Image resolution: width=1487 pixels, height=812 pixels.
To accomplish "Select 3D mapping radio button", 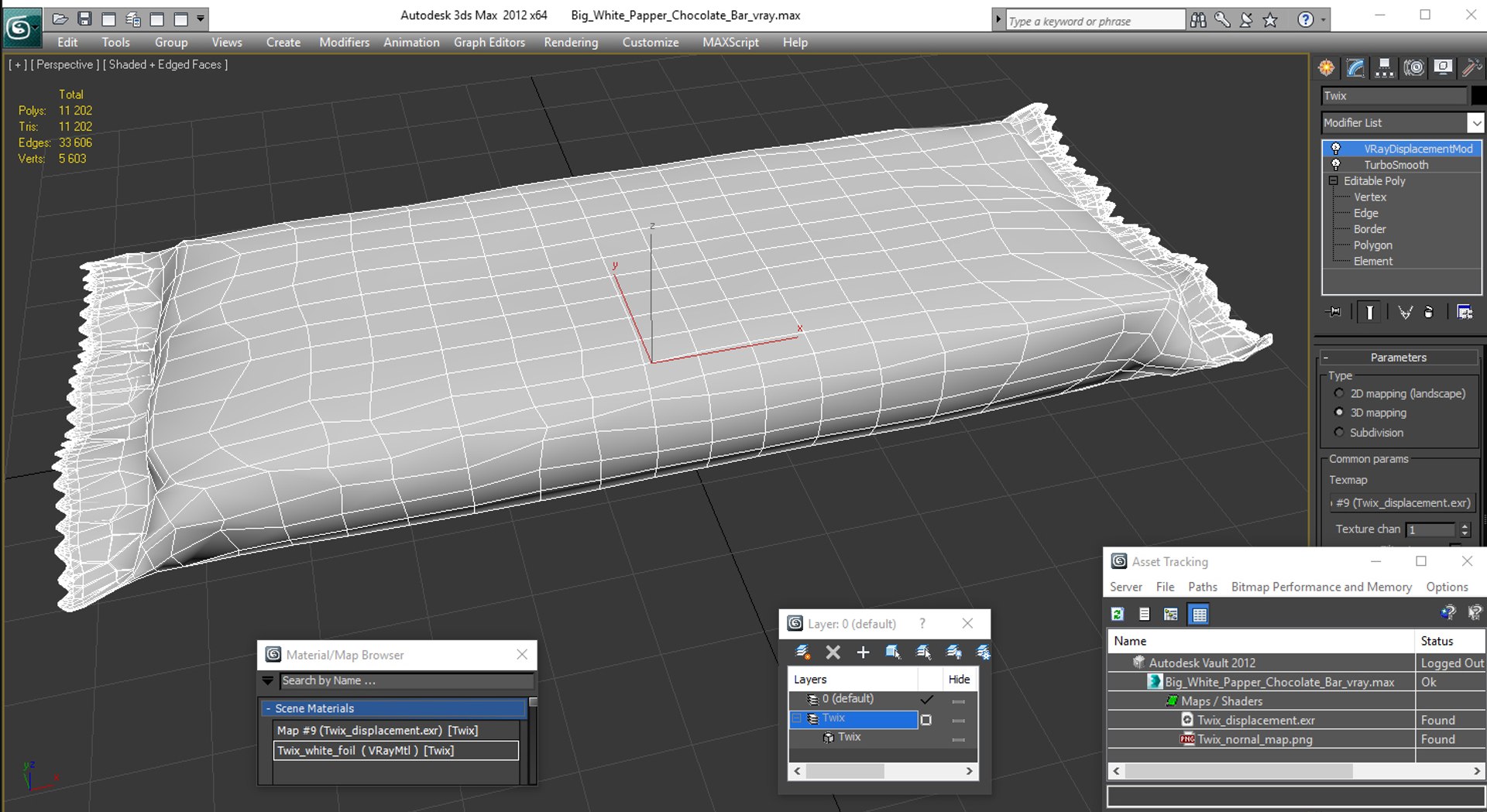I will [1339, 413].
